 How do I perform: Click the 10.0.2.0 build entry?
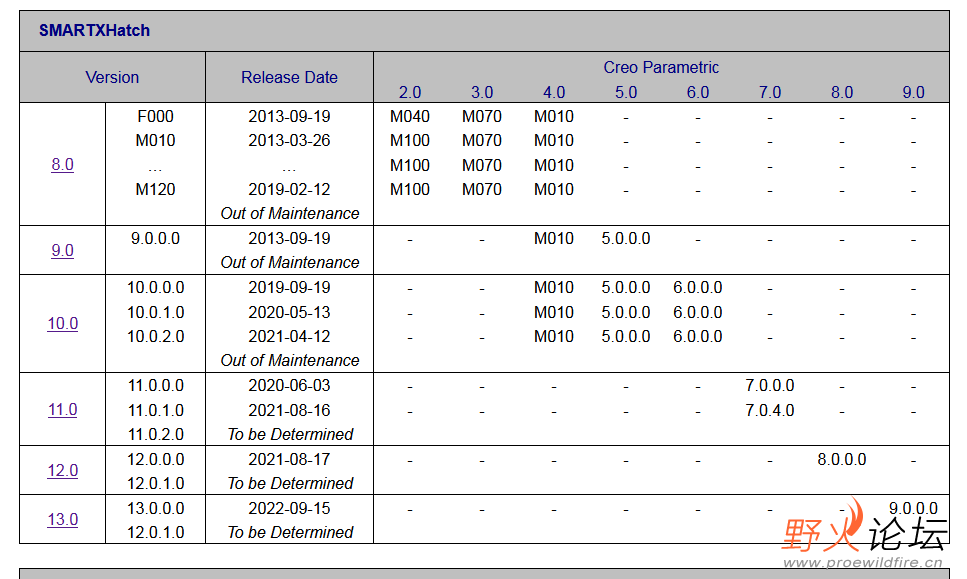[x=155, y=337]
